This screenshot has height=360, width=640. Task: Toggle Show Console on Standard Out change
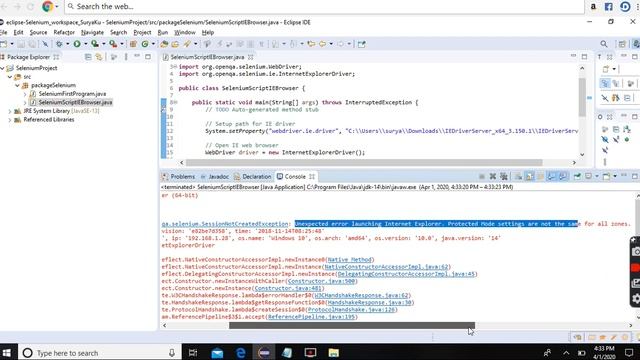pos(551,176)
